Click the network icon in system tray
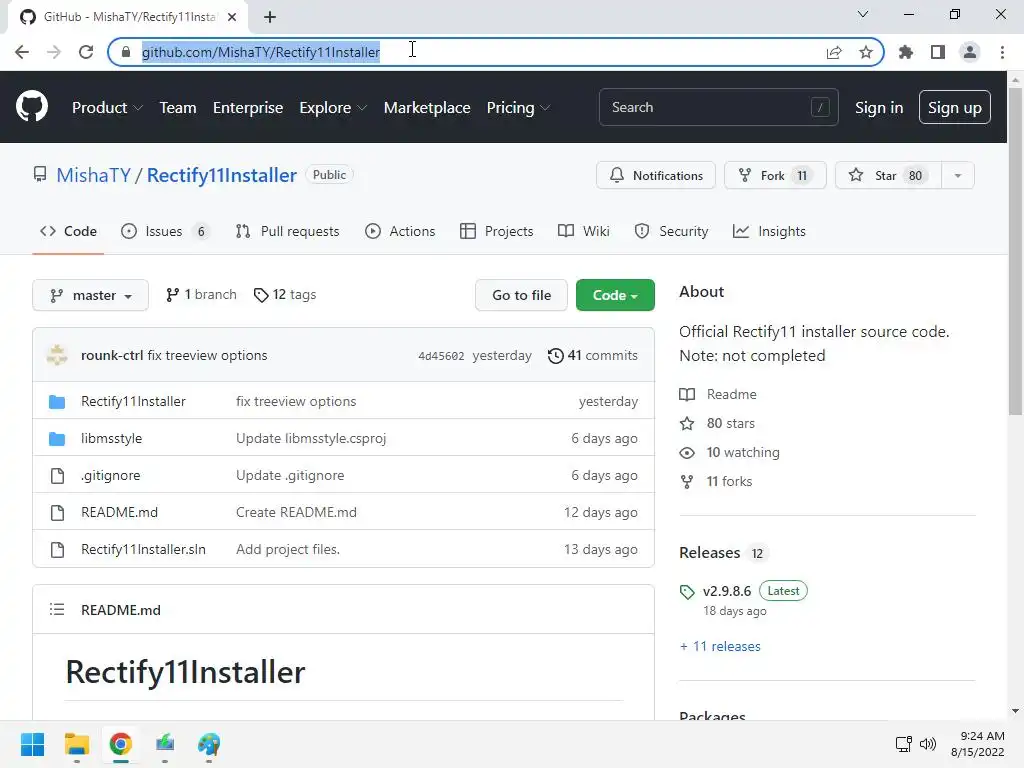The width and height of the screenshot is (1024, 768). pos(903,744)
